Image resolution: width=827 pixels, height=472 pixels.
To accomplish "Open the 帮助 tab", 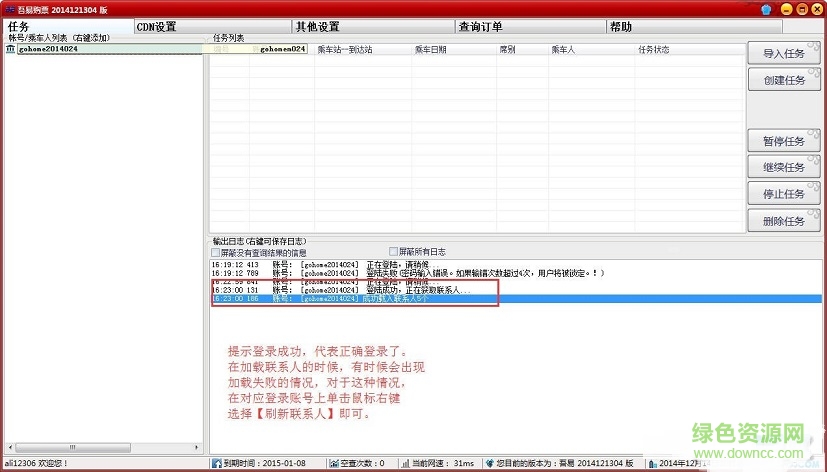I will pyautogui.click(x=695, y=26).
